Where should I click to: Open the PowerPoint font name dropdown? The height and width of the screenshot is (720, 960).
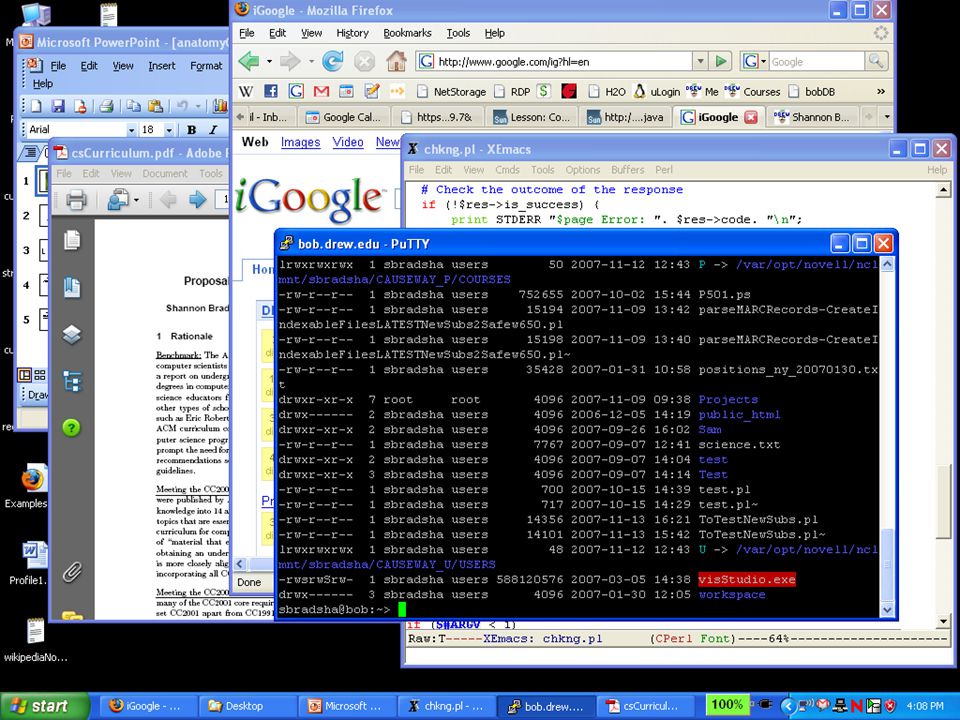click(131, 130)
